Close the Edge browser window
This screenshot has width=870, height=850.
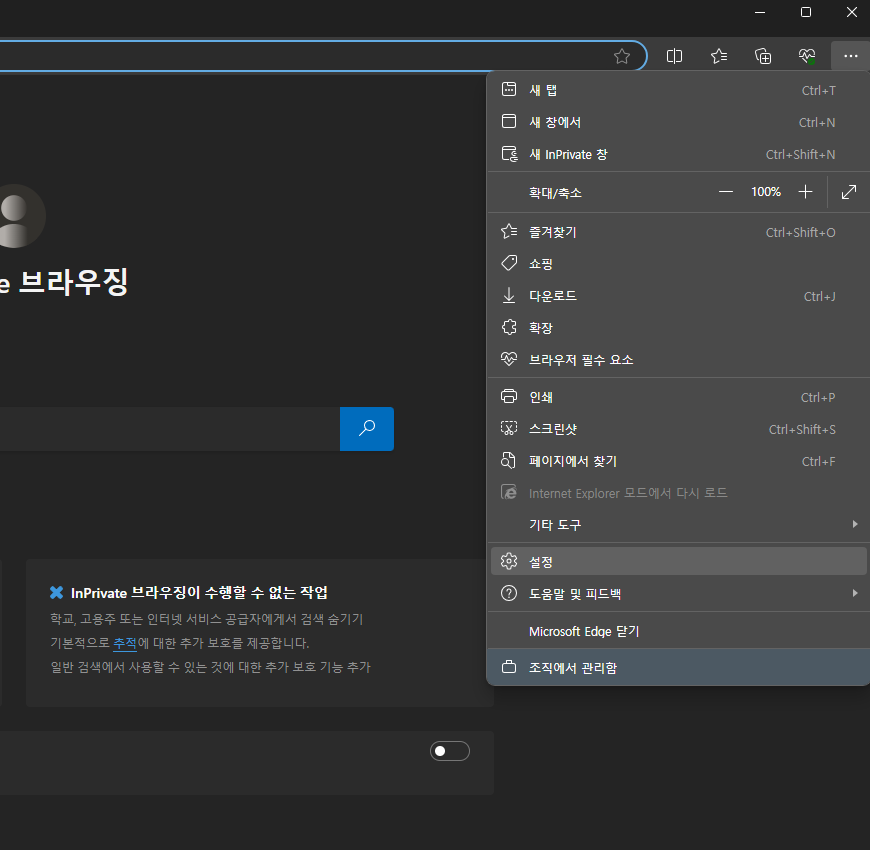pyautogui.click(x=852, y=12)
